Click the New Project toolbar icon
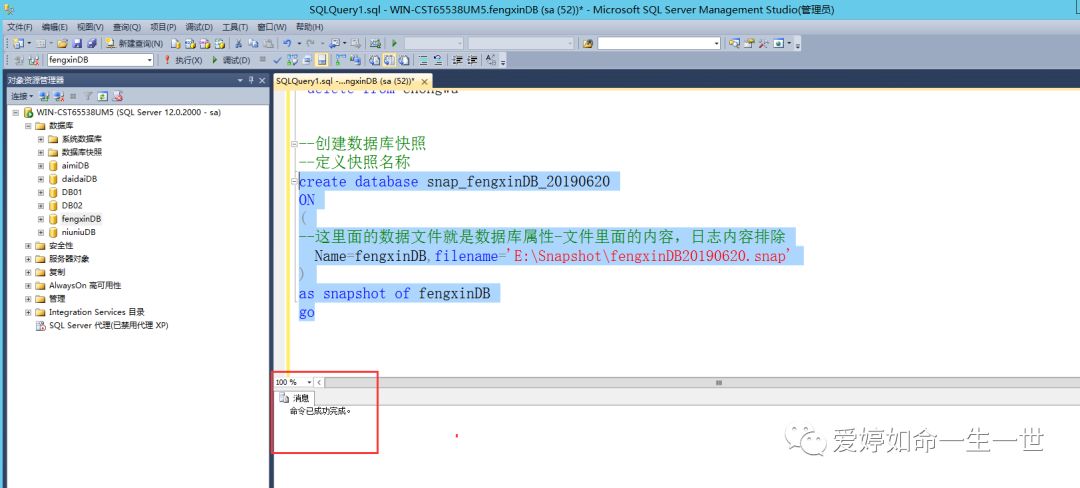1080x488 pixels. 18,43
